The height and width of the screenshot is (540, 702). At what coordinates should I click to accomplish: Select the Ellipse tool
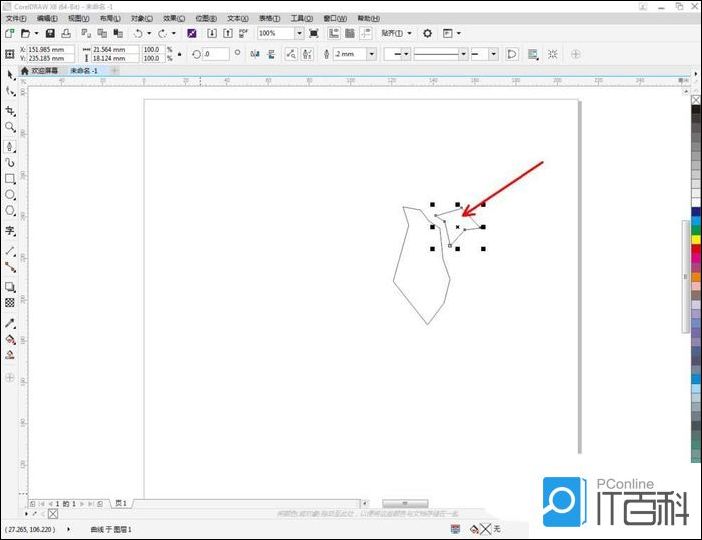pos(10,195)
